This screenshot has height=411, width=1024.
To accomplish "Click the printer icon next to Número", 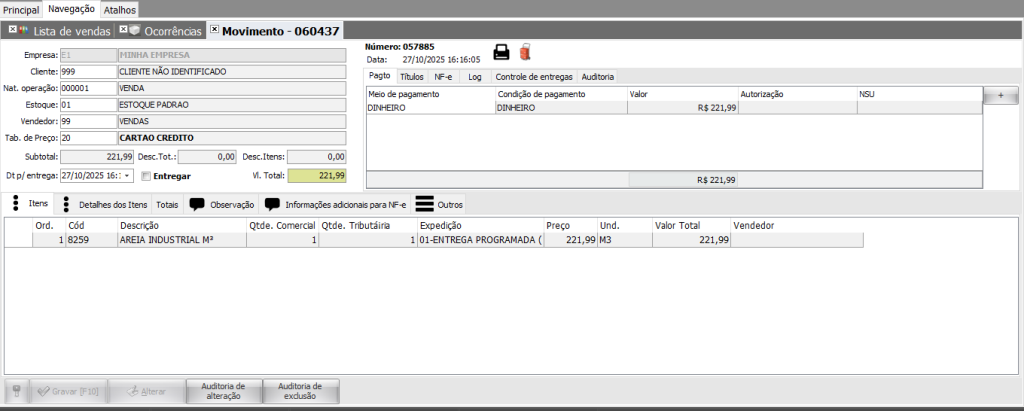I will coord(502,53).
